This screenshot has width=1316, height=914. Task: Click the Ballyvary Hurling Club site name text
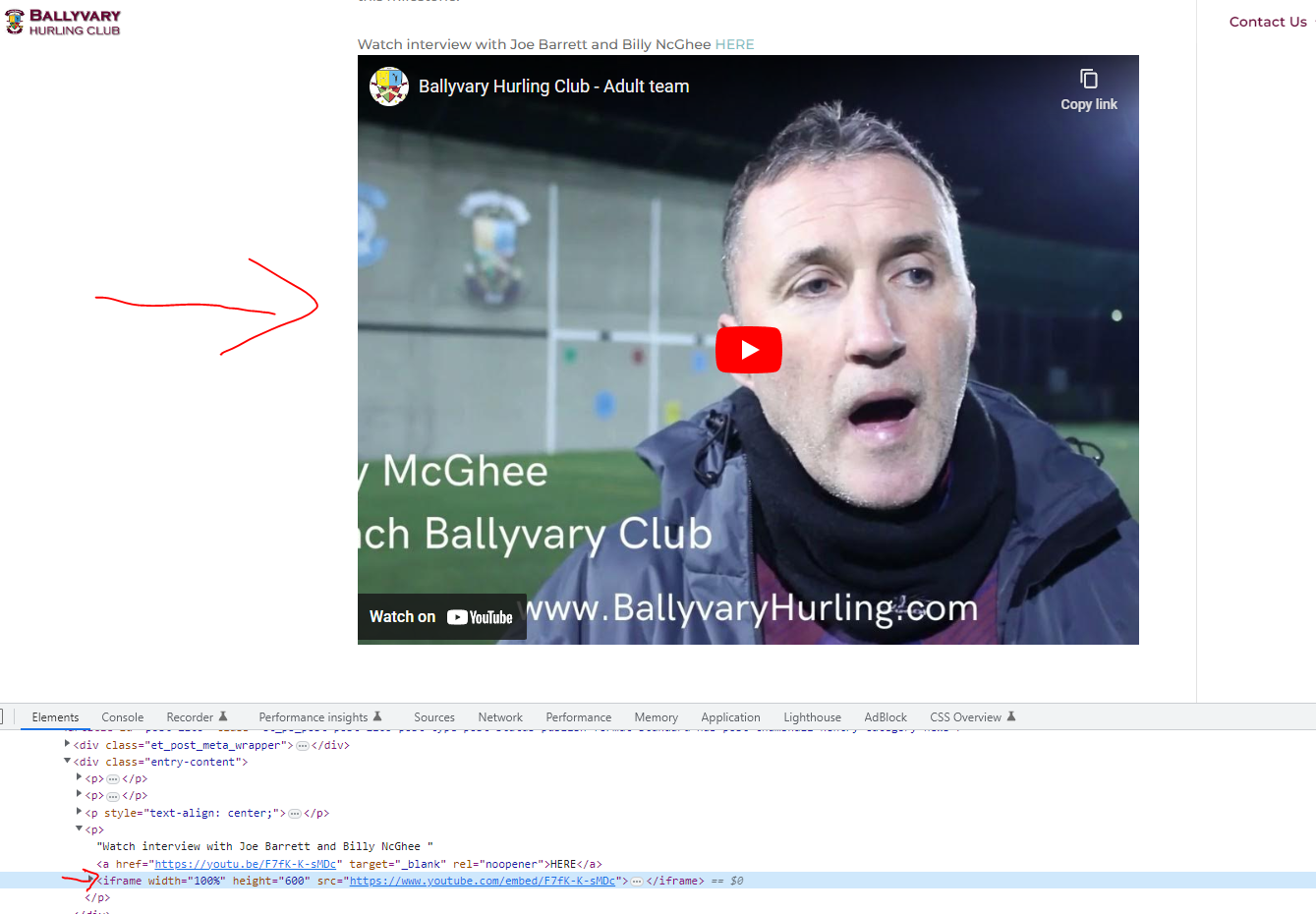pyautogui.click(x=75, y=23)
